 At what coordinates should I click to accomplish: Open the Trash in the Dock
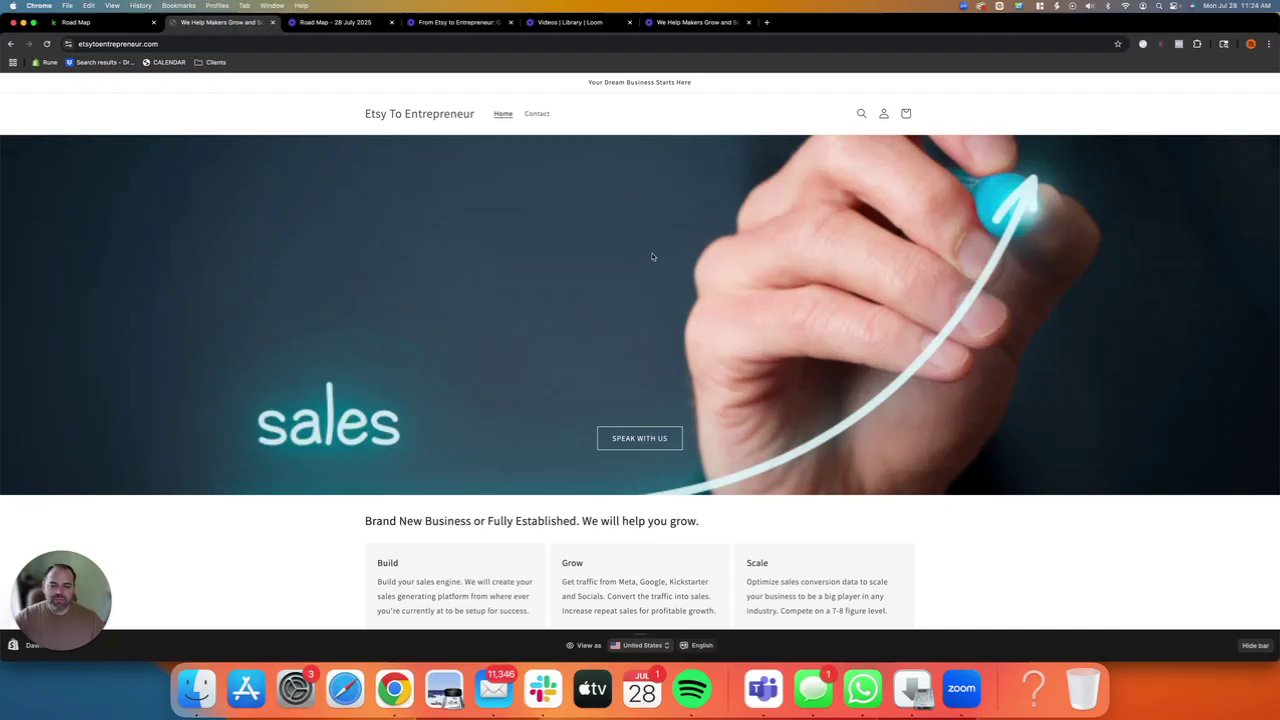coord(1083,688)
